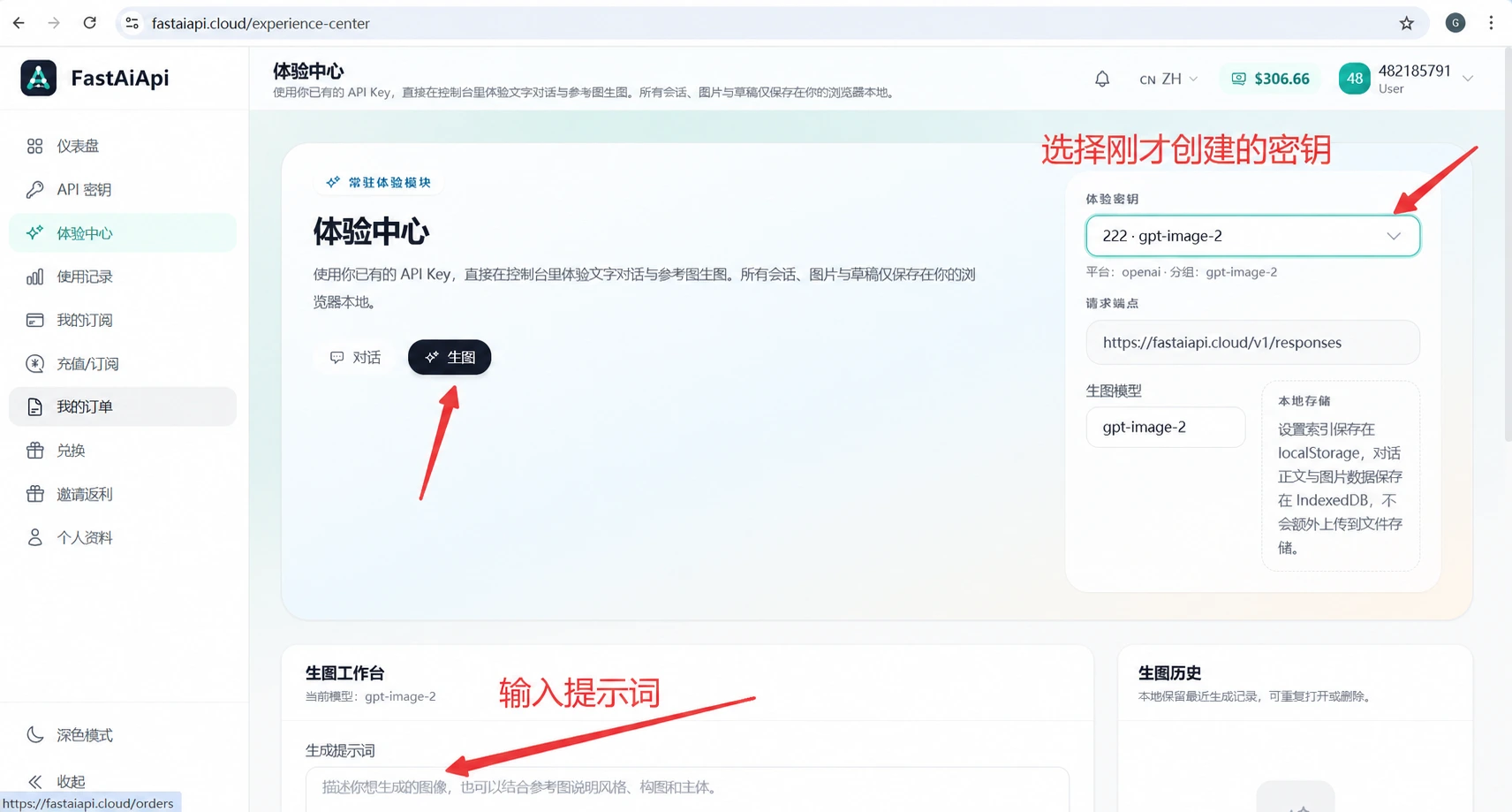Click the 我的订单 document icon
Screen dimensions: 1512x812
[34, 406]
